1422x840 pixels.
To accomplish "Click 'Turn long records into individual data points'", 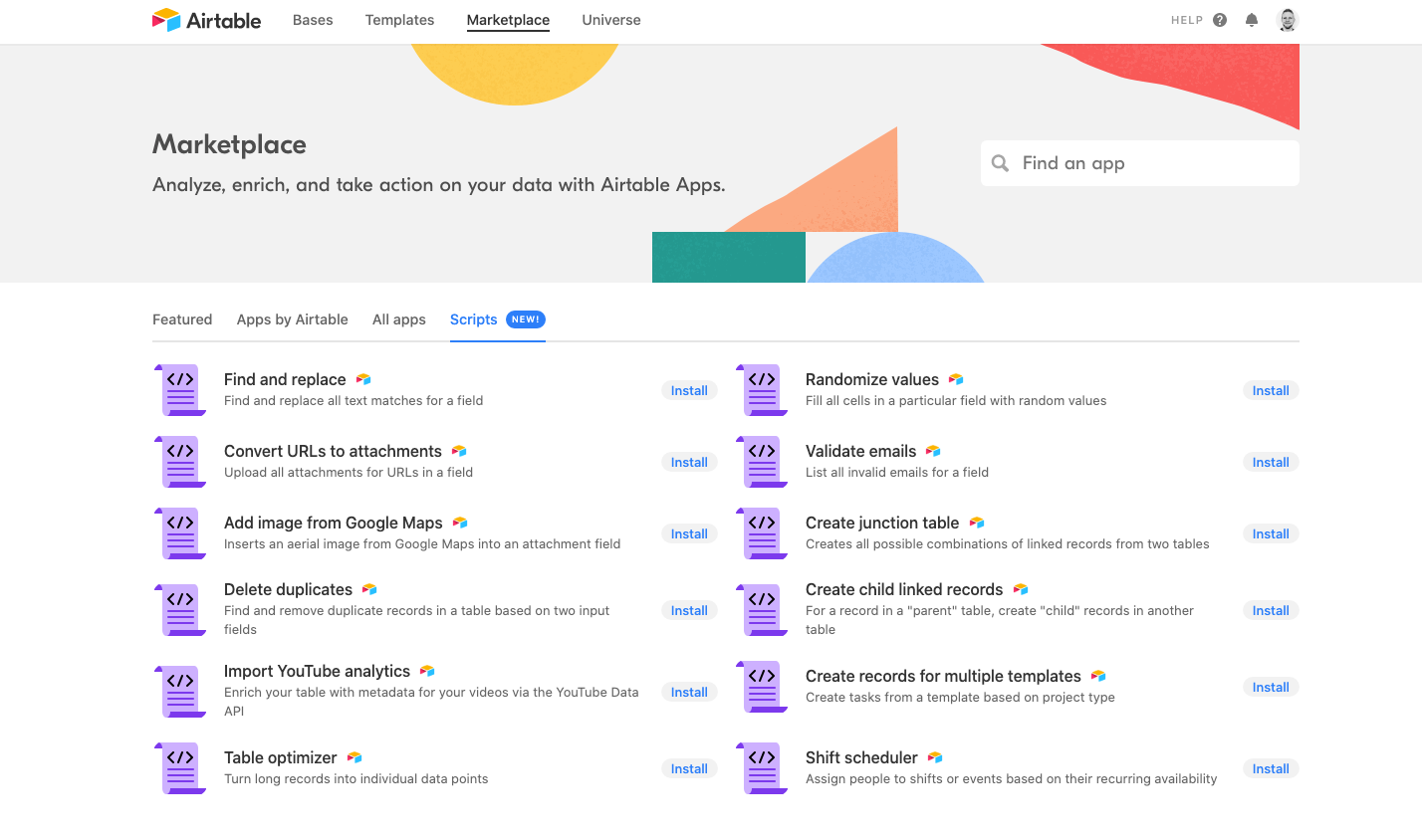I will (x=355, y=778).
